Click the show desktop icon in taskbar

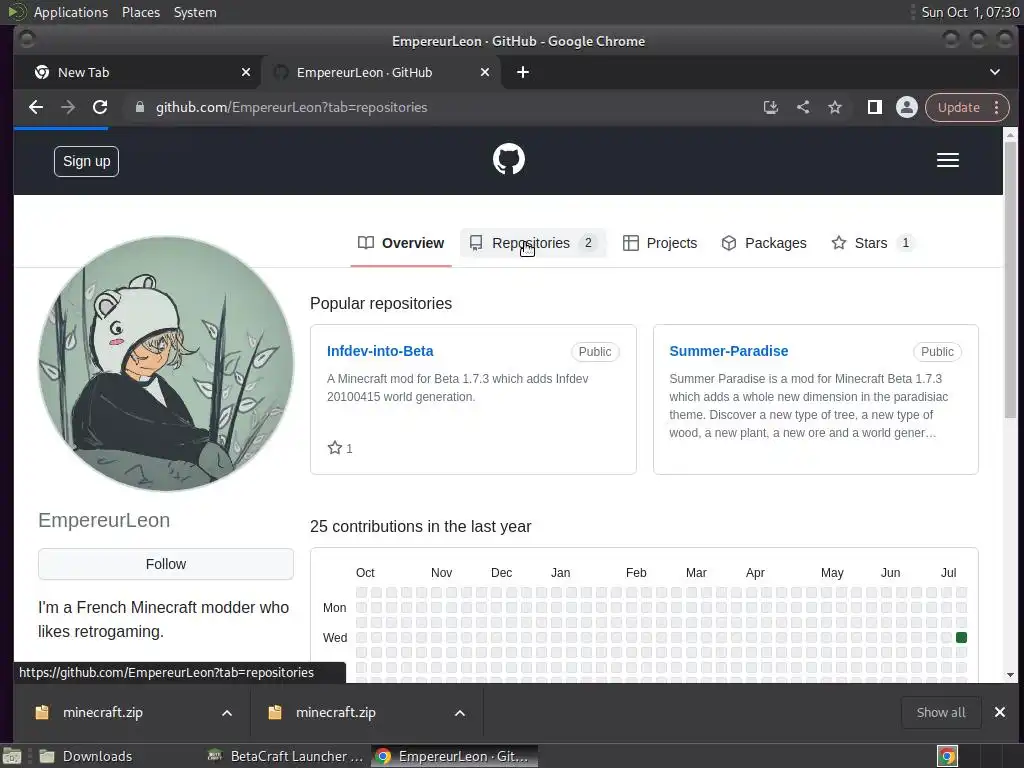(x=12, y=756)
